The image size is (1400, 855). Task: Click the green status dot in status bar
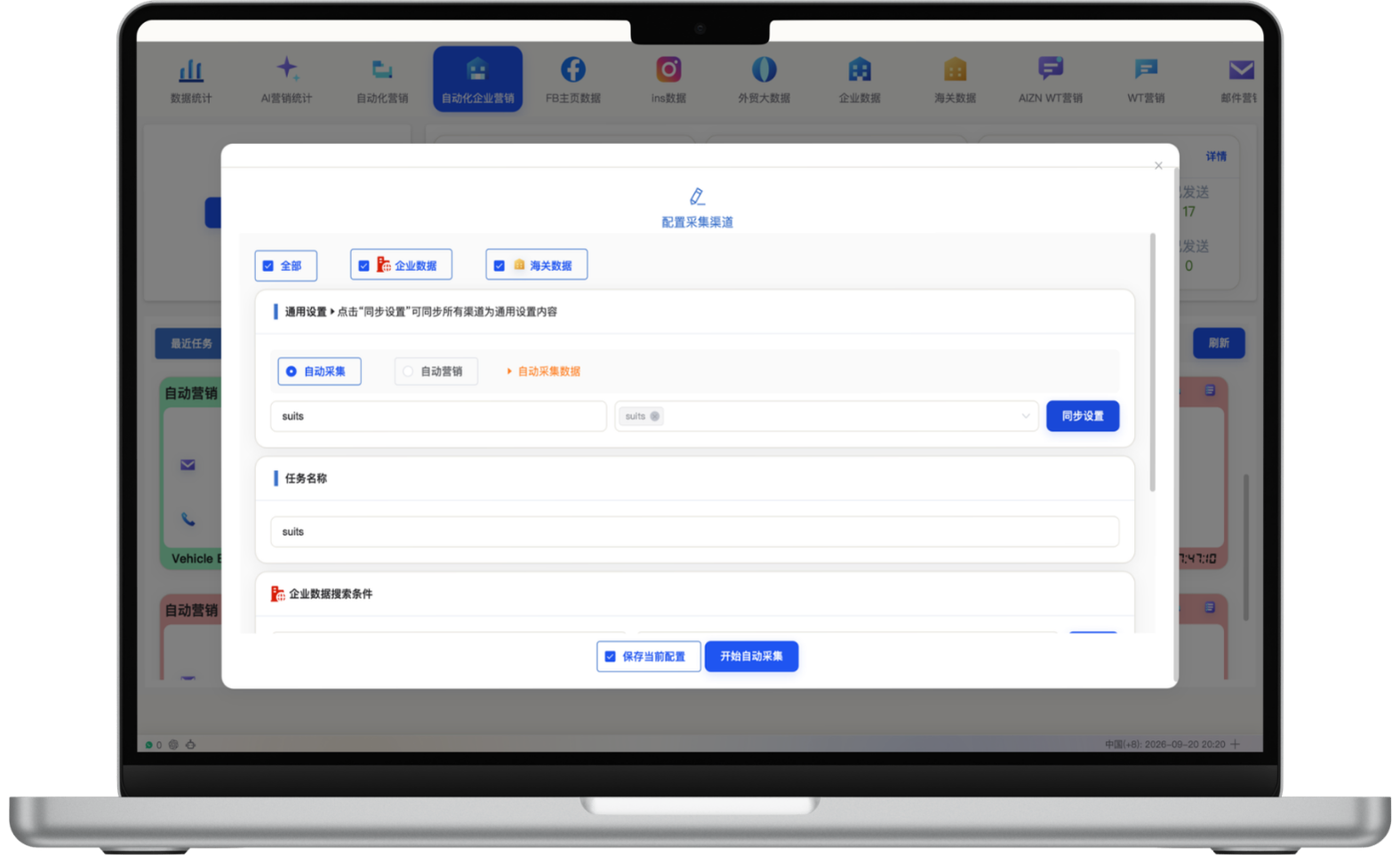pyautogui.click(x=148, y=745)
